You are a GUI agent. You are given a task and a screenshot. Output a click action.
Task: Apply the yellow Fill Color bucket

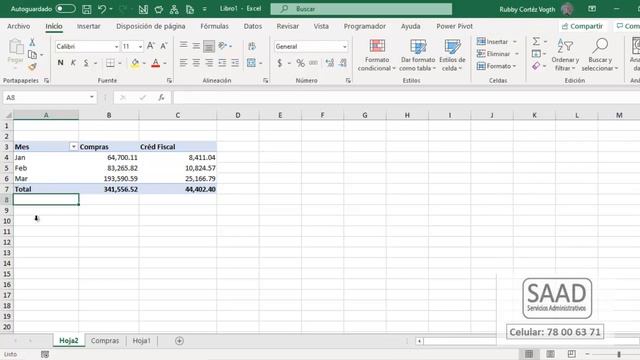click(135, 63)
